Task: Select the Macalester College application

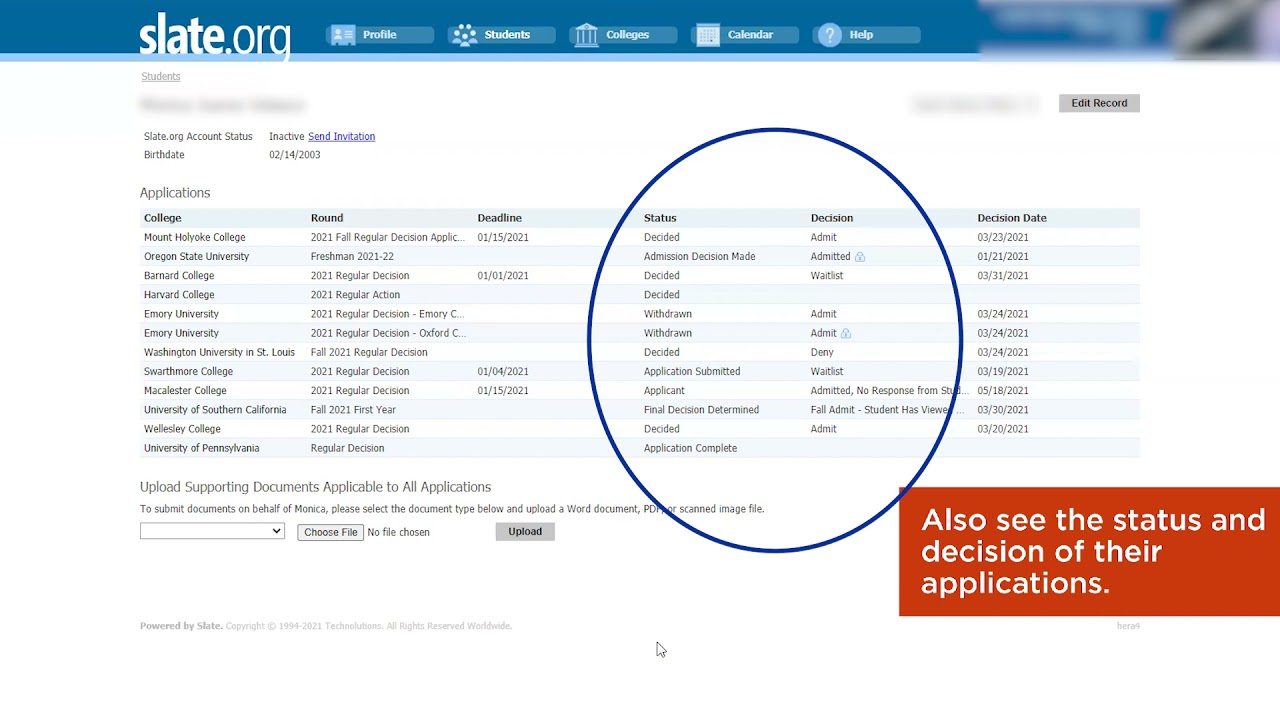Action: point(640,391)
